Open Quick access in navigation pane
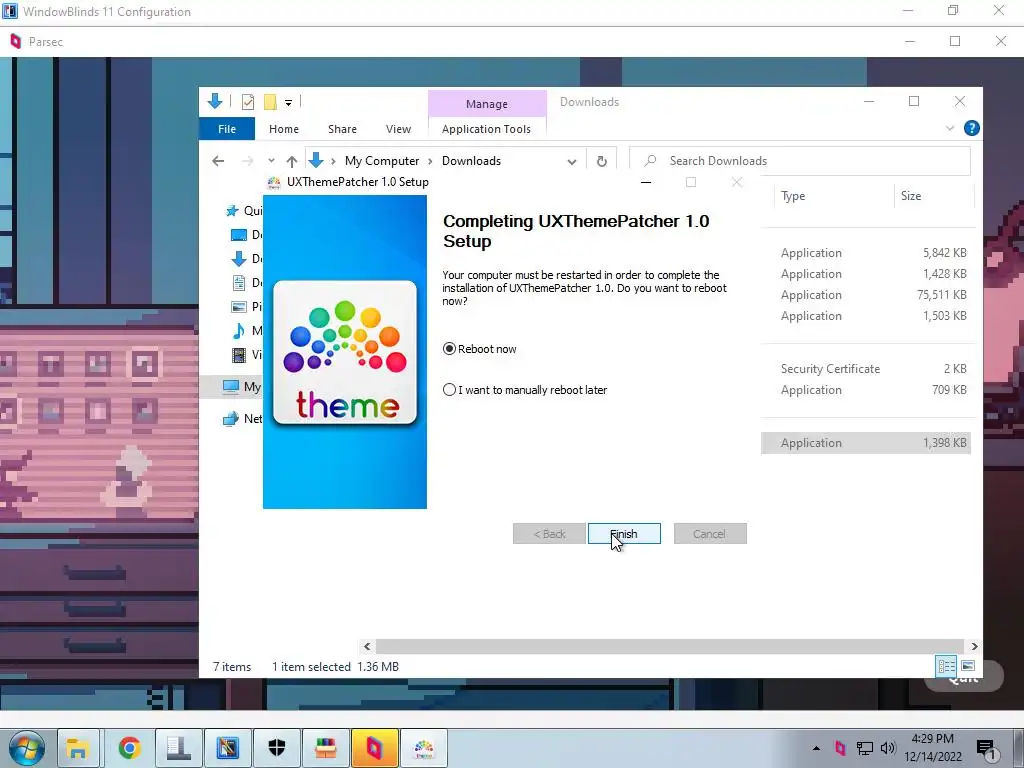The width and height of the screenshot is (1024, 768). click(x=244, y=210)
